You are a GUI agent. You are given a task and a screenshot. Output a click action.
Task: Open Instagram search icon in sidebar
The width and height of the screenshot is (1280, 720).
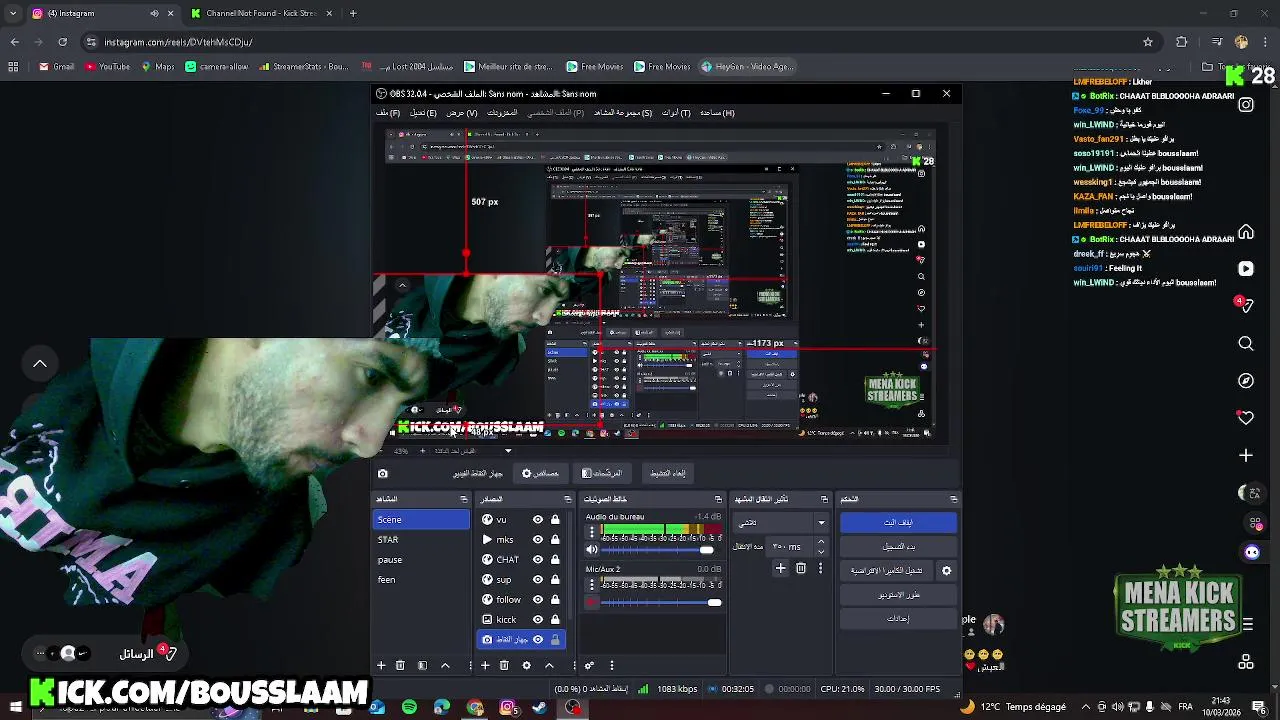tap(1246, 344)
